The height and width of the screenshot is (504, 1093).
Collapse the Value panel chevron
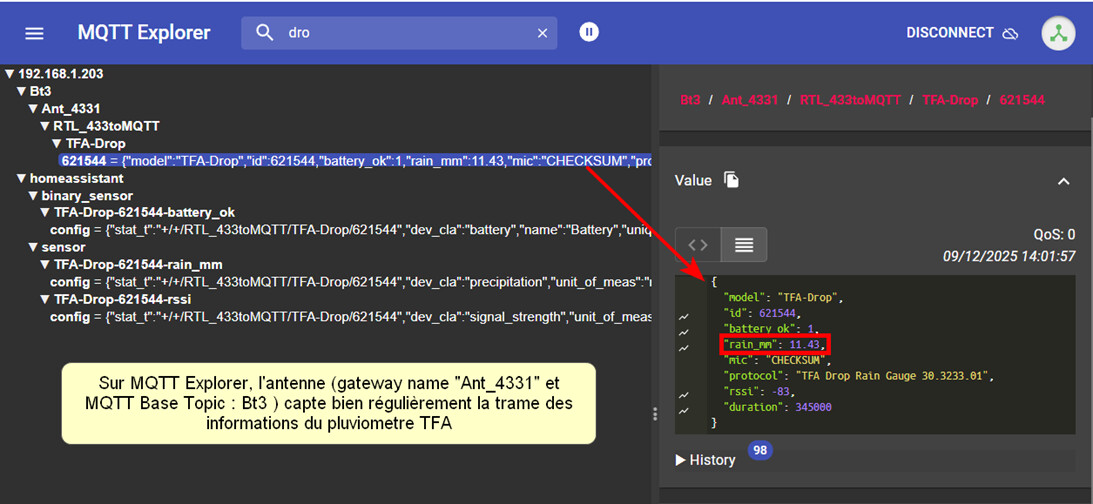click(1063, 181)
